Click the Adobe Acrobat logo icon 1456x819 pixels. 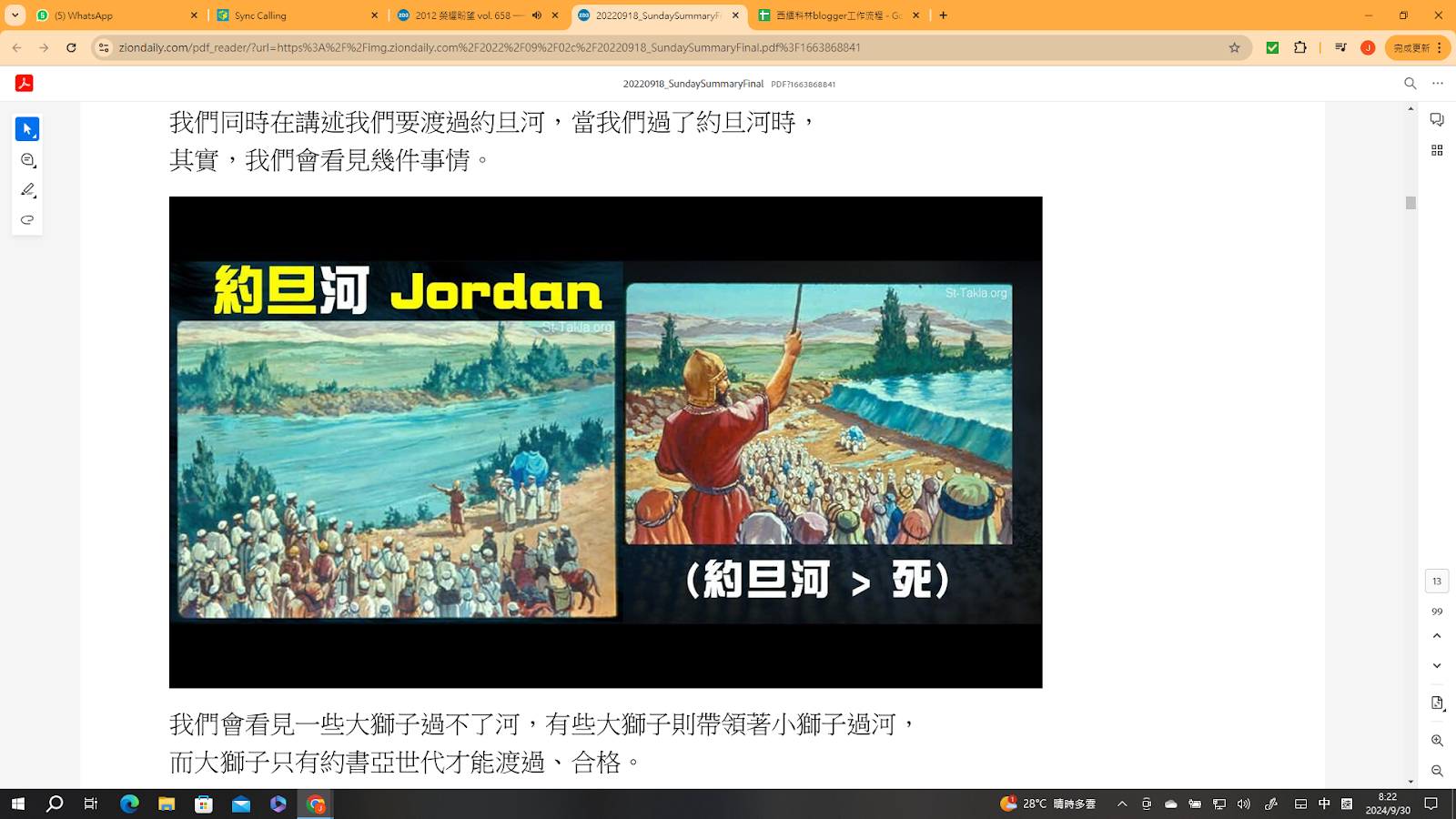tap(25, 83)
